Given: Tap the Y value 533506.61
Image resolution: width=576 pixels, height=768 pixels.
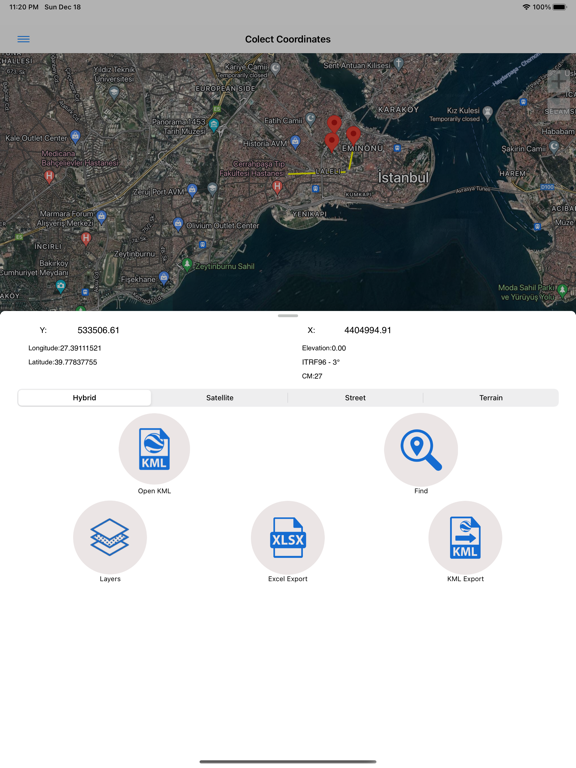Looking at the screenshot, I should (98, 330).
